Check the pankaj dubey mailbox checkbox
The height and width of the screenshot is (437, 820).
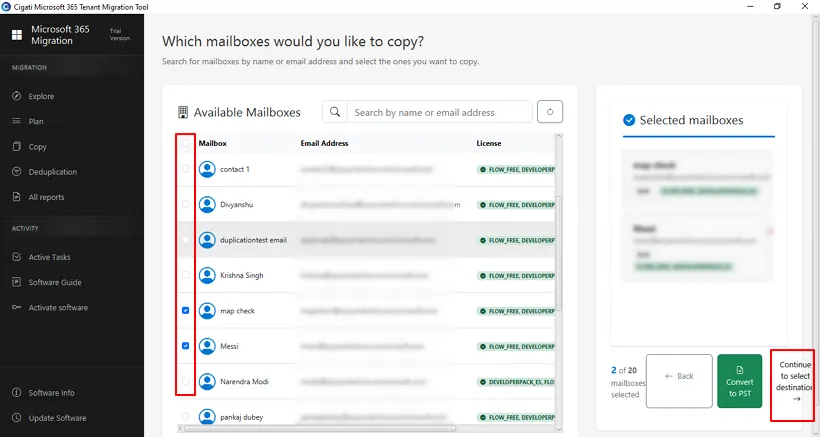point(186,417)
